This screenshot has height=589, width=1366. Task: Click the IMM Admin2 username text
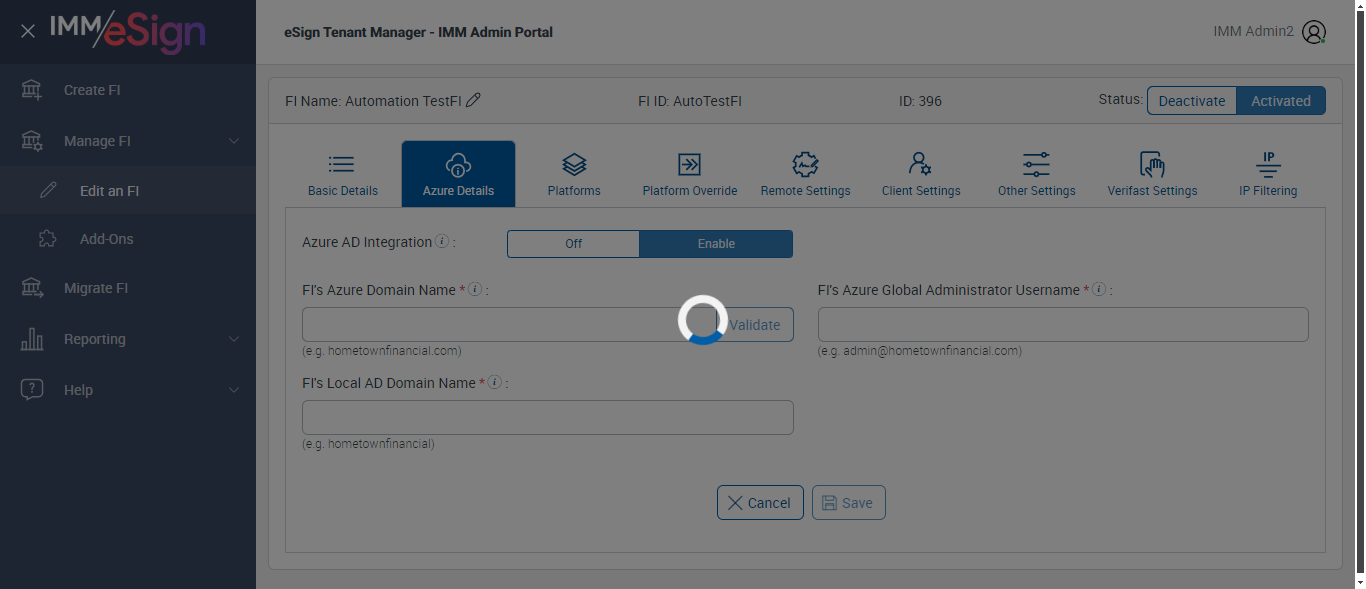(1254, 32)
